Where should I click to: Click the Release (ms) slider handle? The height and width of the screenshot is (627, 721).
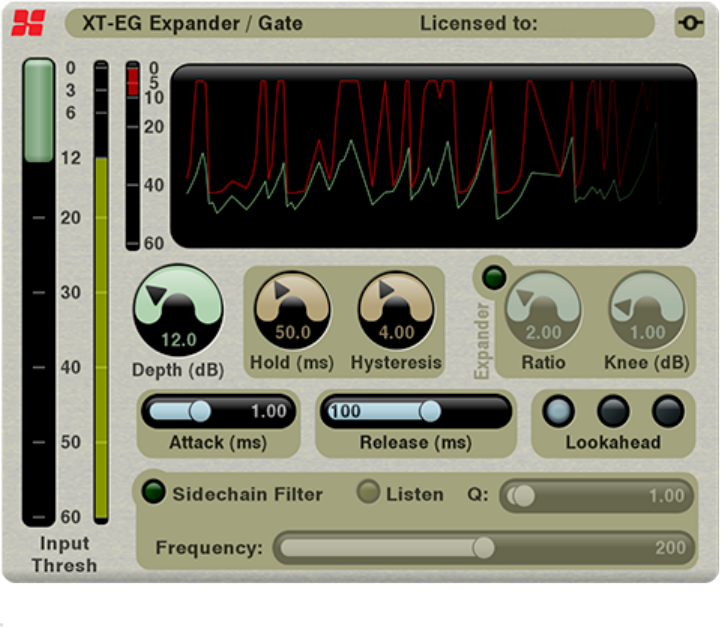click(430, 411)
